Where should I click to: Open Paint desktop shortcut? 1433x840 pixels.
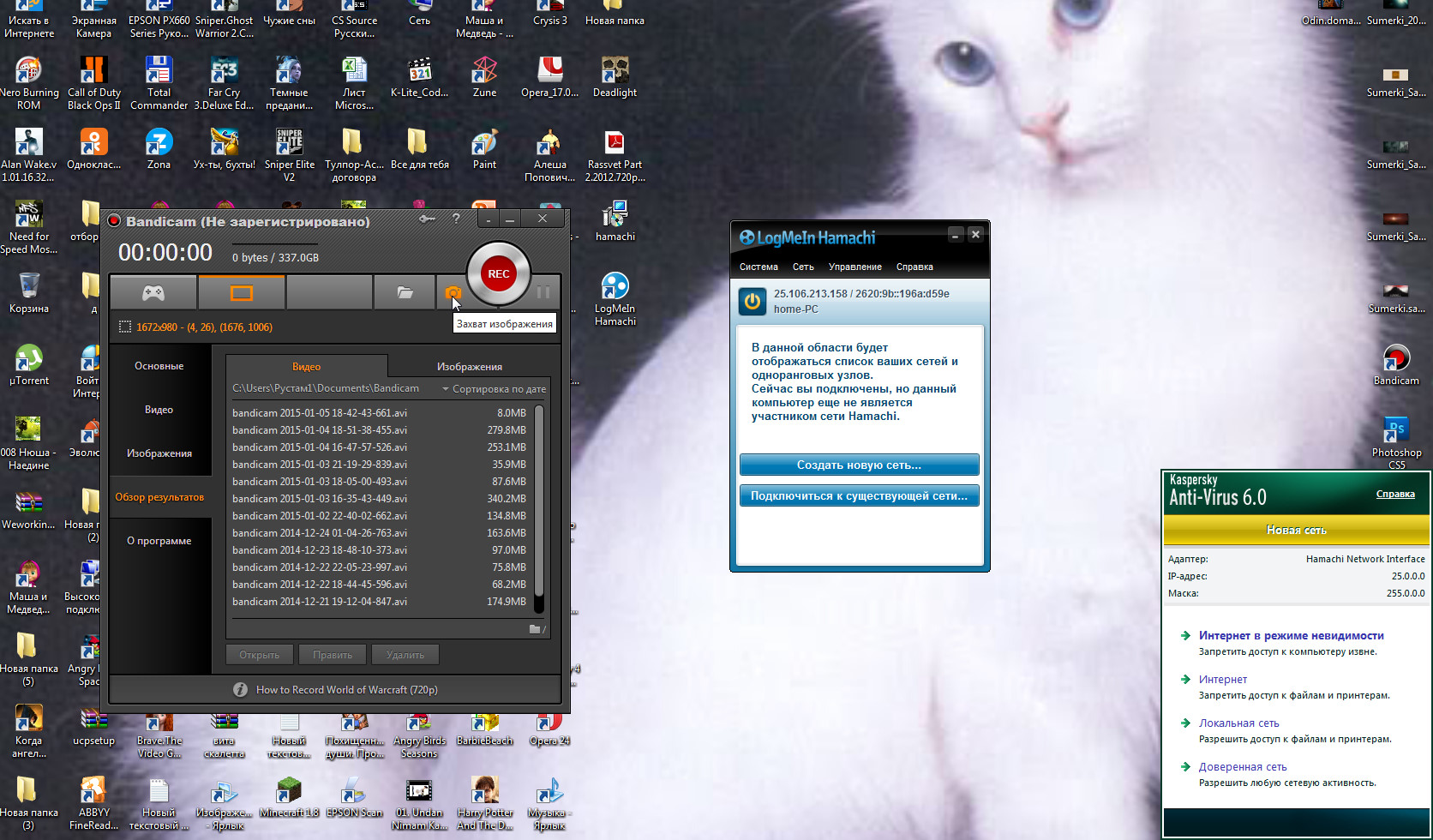pyautogui.click(x=484, y=148)
